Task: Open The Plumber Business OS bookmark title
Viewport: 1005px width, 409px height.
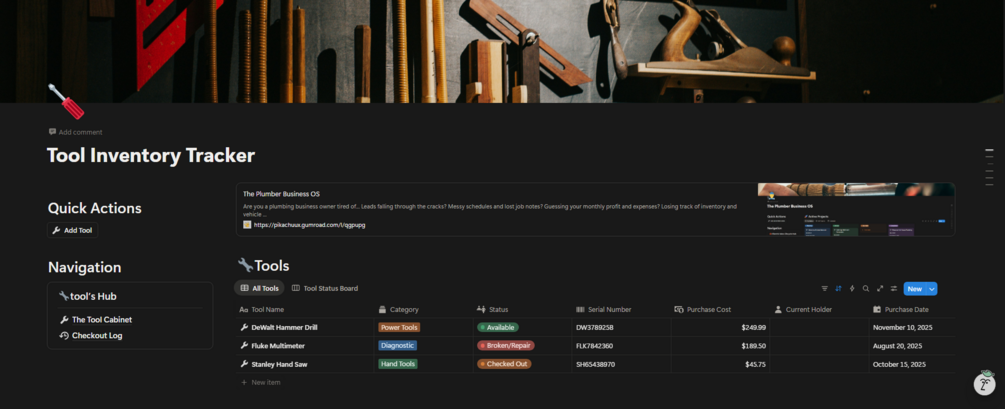Action: tap(281, 194)
